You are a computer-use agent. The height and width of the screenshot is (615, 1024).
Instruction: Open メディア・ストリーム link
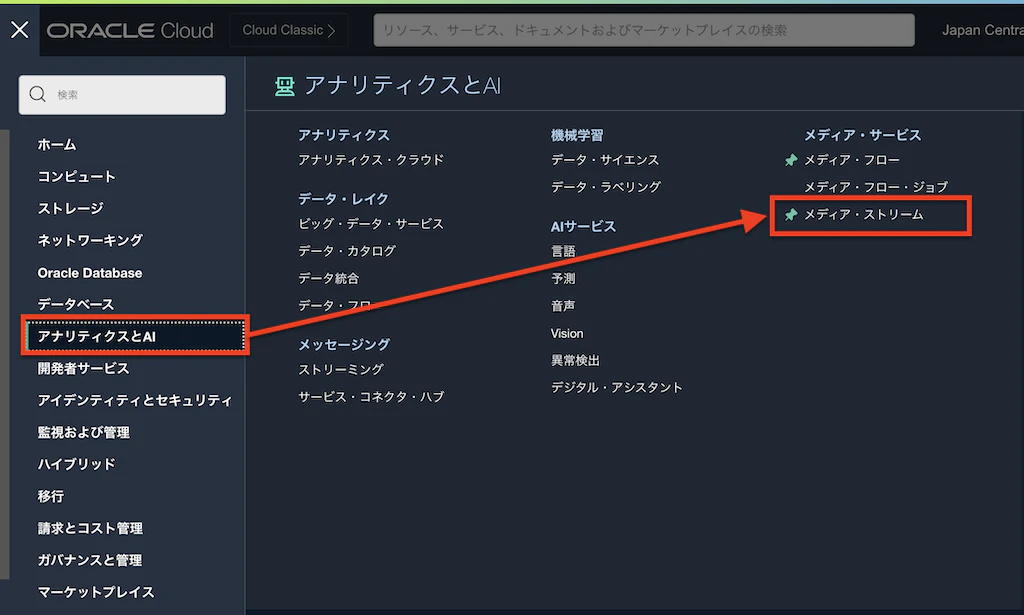(863, 214)
